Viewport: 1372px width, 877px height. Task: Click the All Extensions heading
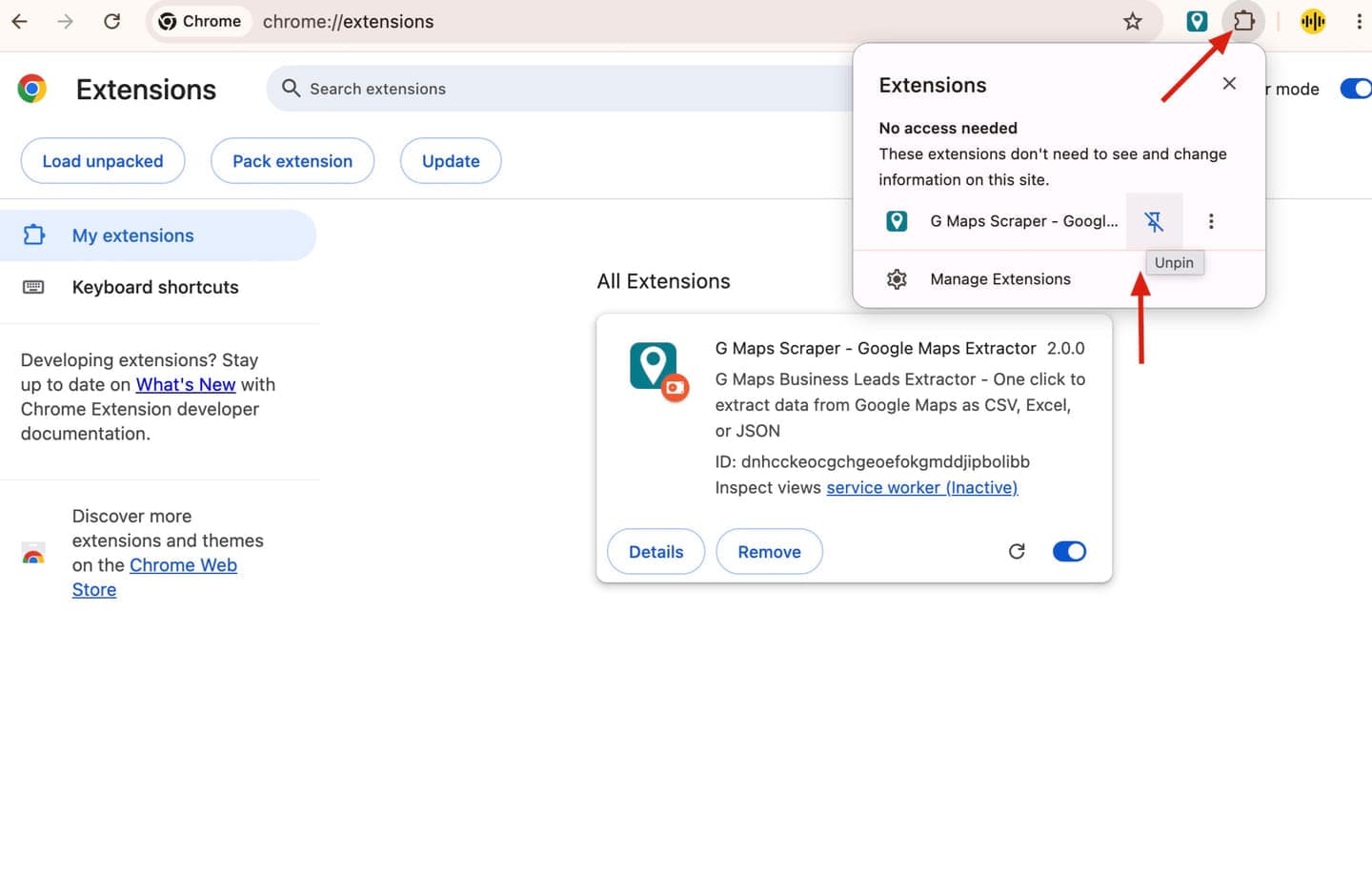click(663, 281)
